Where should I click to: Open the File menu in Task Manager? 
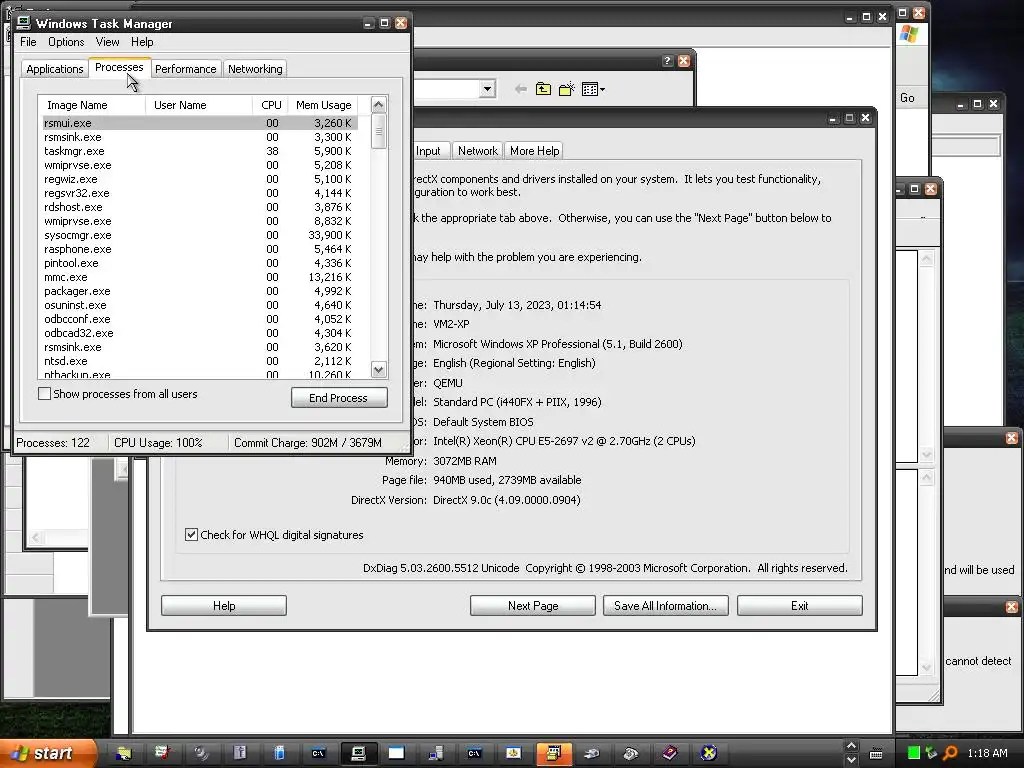point(28,42)
